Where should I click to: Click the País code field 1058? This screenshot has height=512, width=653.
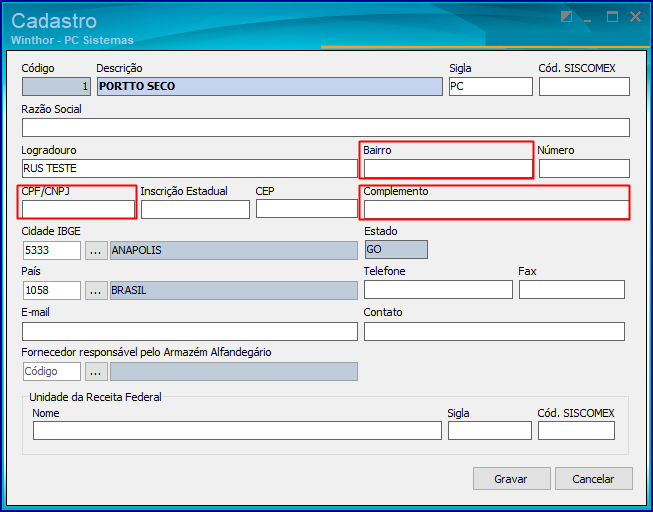(52, 290)
